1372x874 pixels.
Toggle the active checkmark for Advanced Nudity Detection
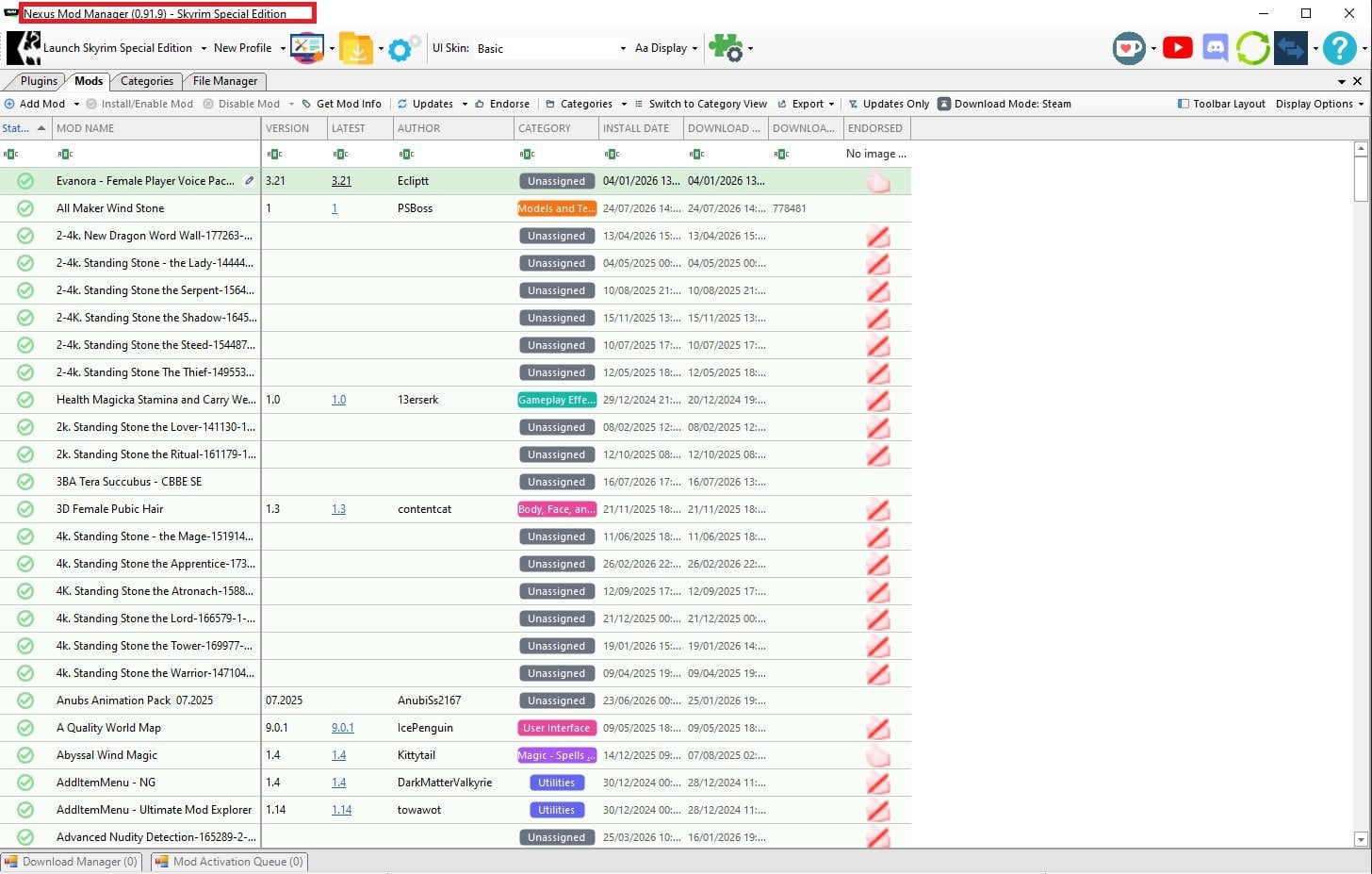[25, 837]
